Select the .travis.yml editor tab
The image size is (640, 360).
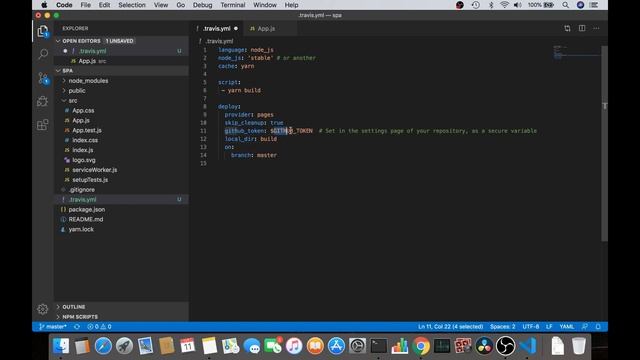pyautogui.click(x=217, y=29)
